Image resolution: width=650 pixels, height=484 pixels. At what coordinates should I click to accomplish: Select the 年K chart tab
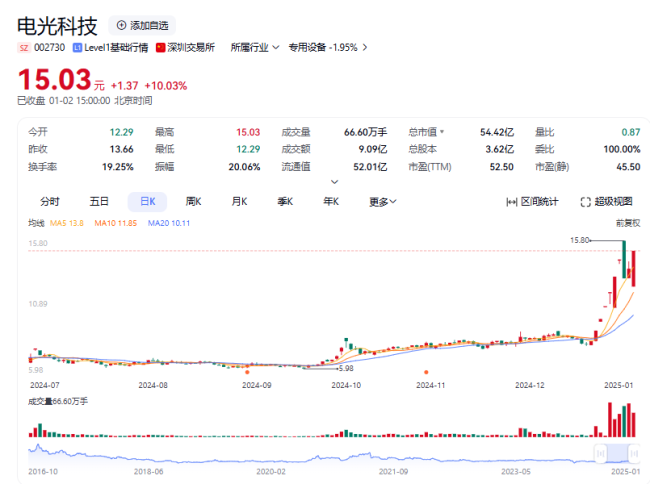pyautogui.click(x=331, y=202)
